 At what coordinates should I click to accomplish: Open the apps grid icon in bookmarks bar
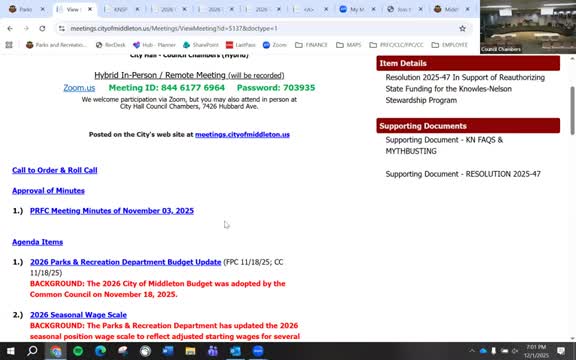[9, 45]
